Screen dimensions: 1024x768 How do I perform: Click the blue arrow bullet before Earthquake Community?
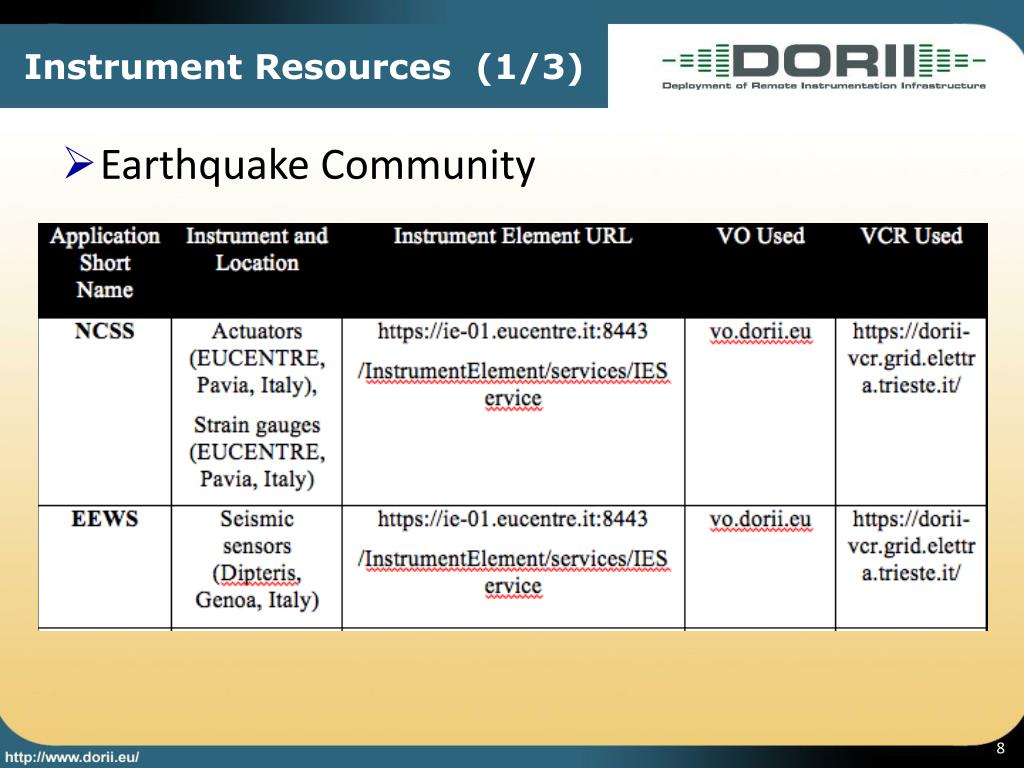tap(80, 163)
